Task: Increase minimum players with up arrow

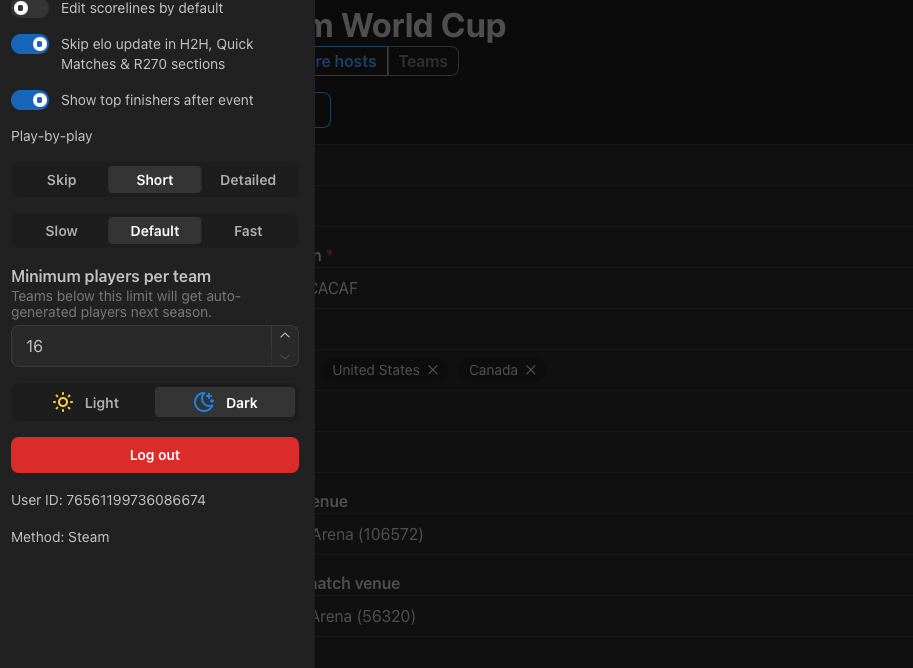Action: pos(285,336)
